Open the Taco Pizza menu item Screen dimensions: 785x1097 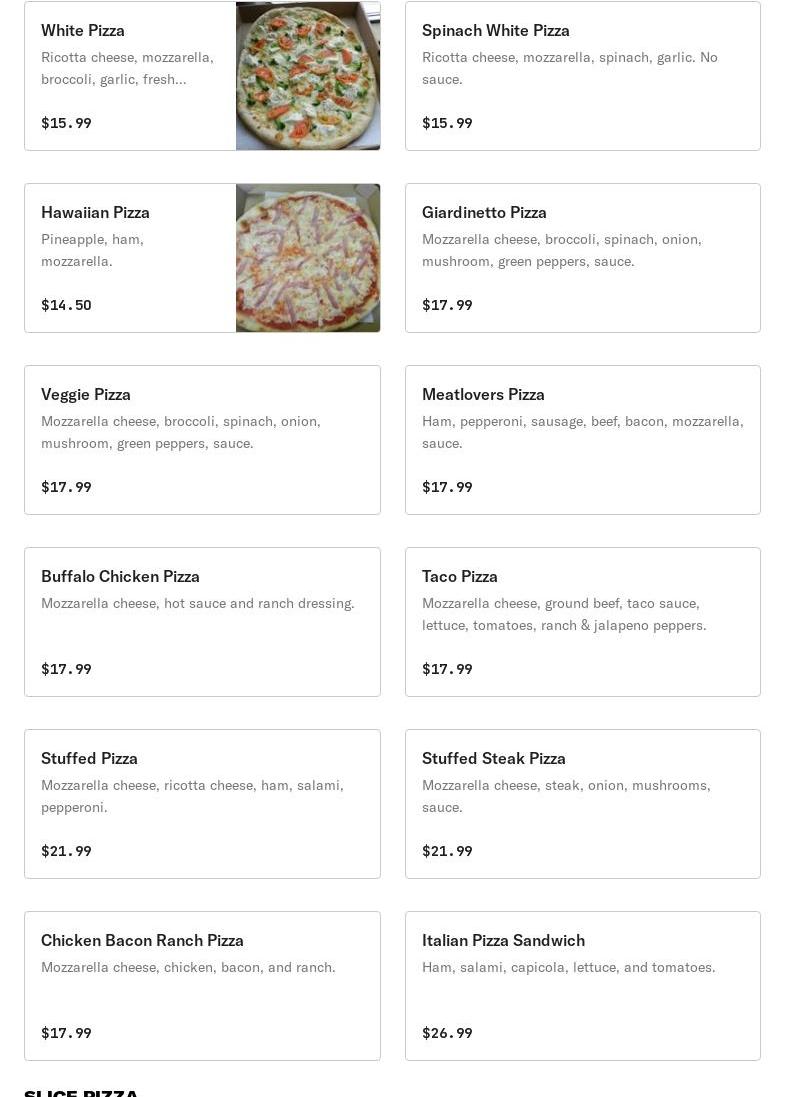pos(582,622)
